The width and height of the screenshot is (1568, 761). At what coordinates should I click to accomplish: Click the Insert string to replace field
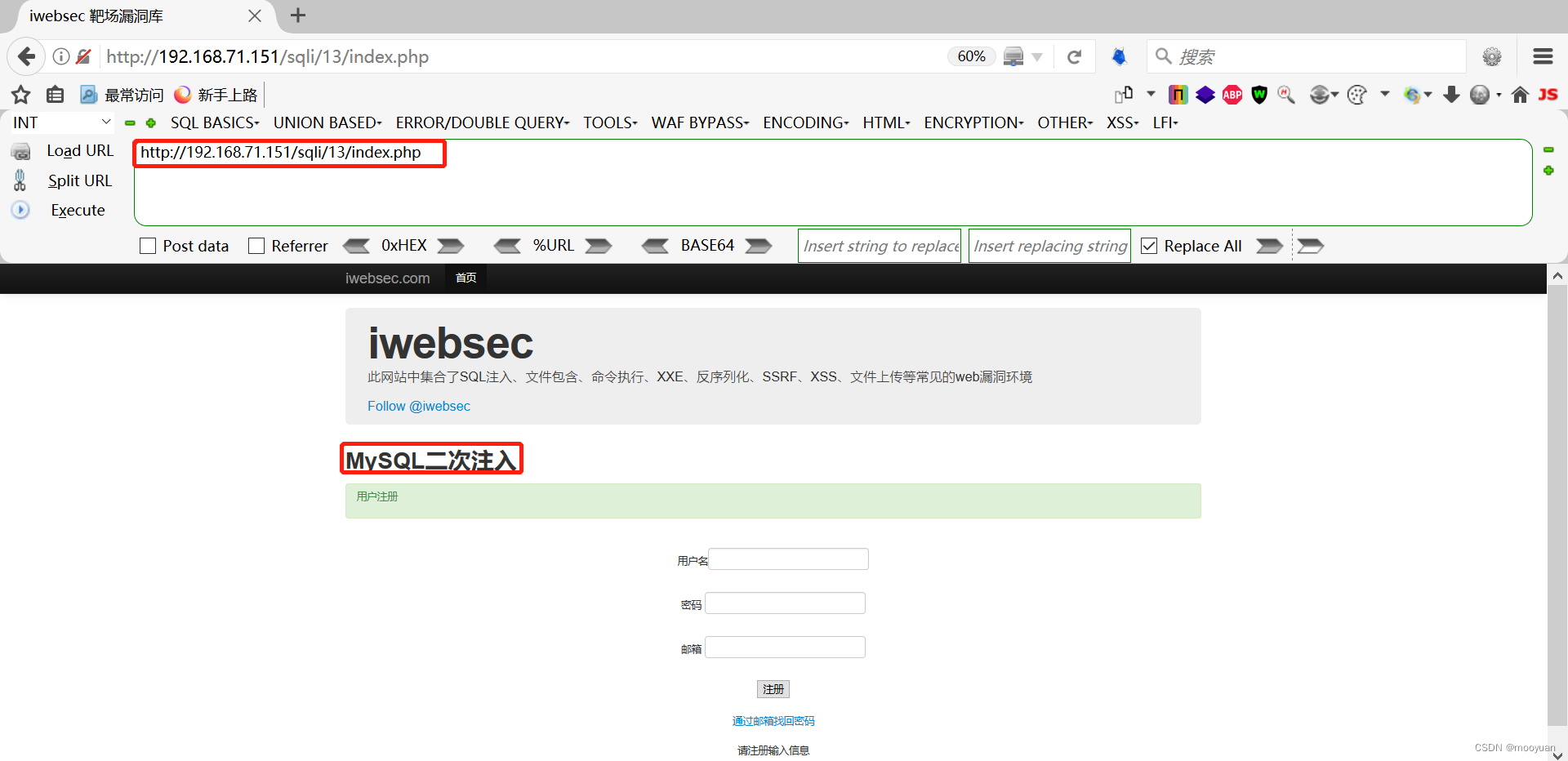[x=880, y=246]
